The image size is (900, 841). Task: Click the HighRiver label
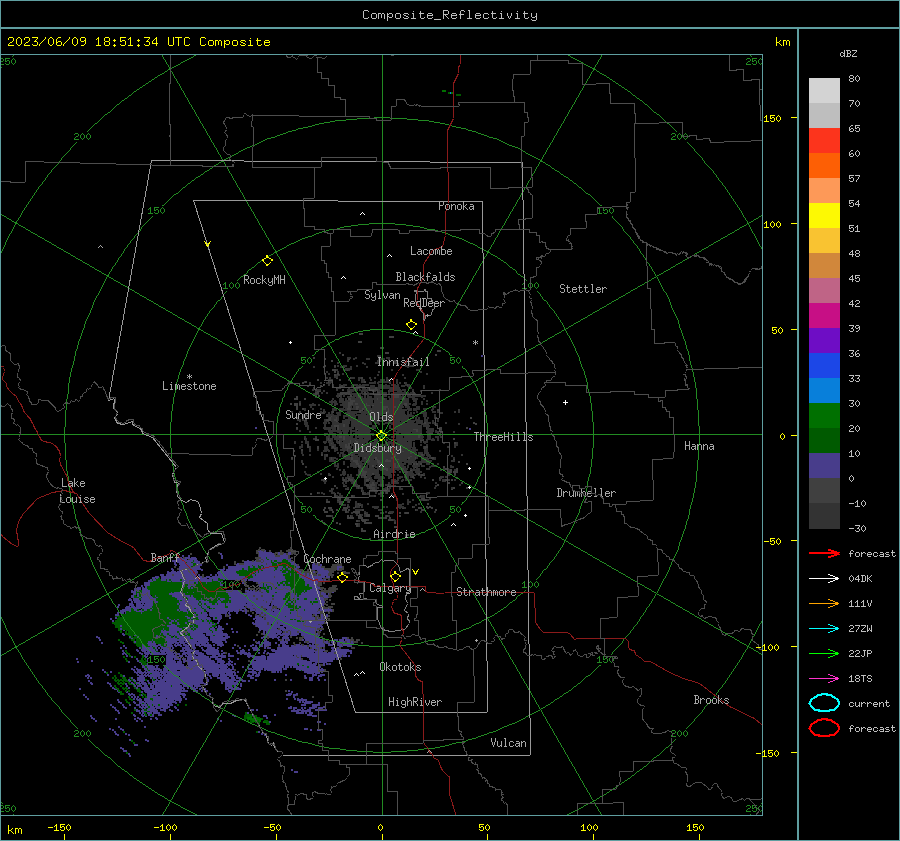pyautogui.click(x=415, y=702)
